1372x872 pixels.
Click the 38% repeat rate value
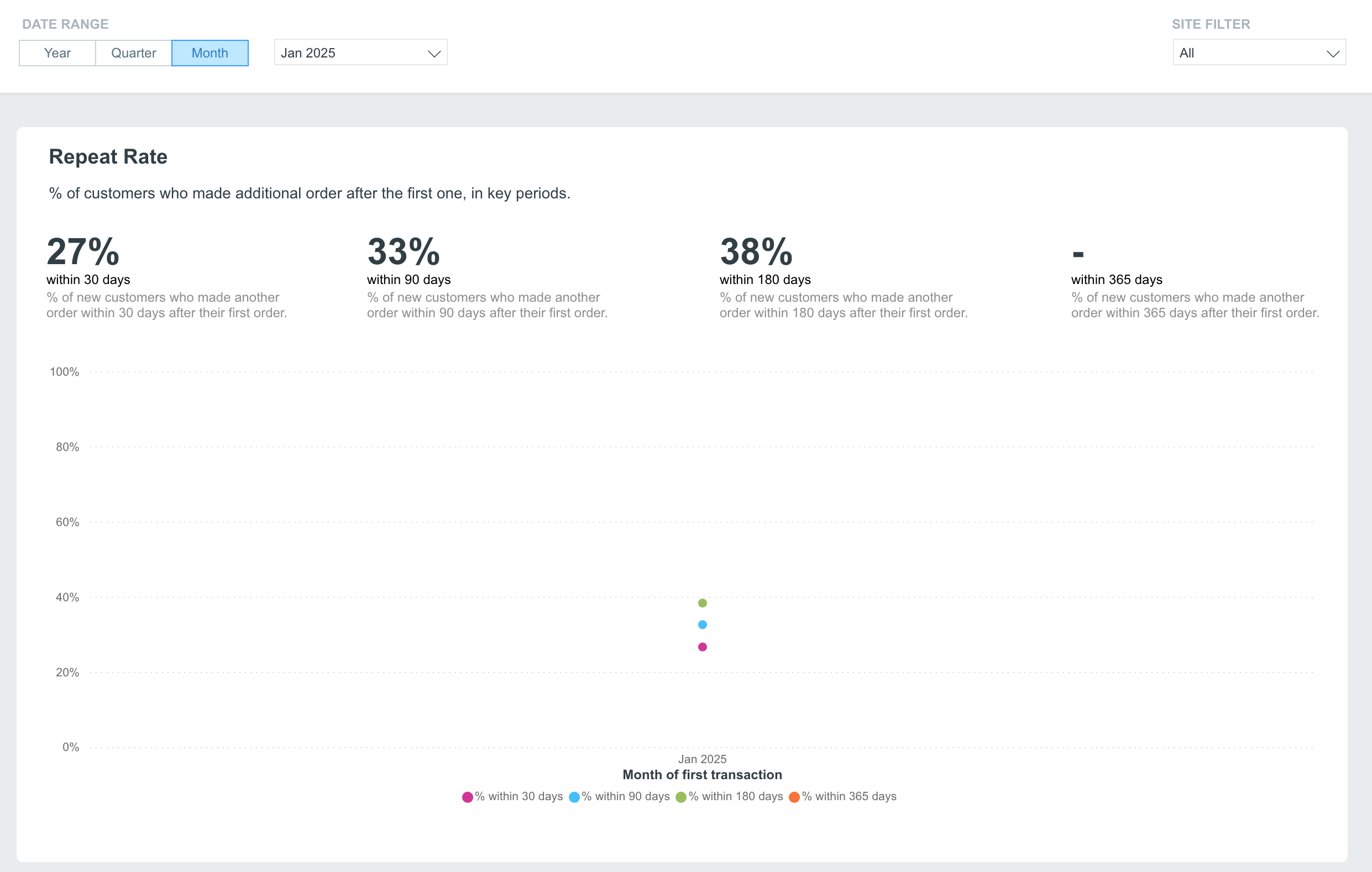tap(756, 252)
